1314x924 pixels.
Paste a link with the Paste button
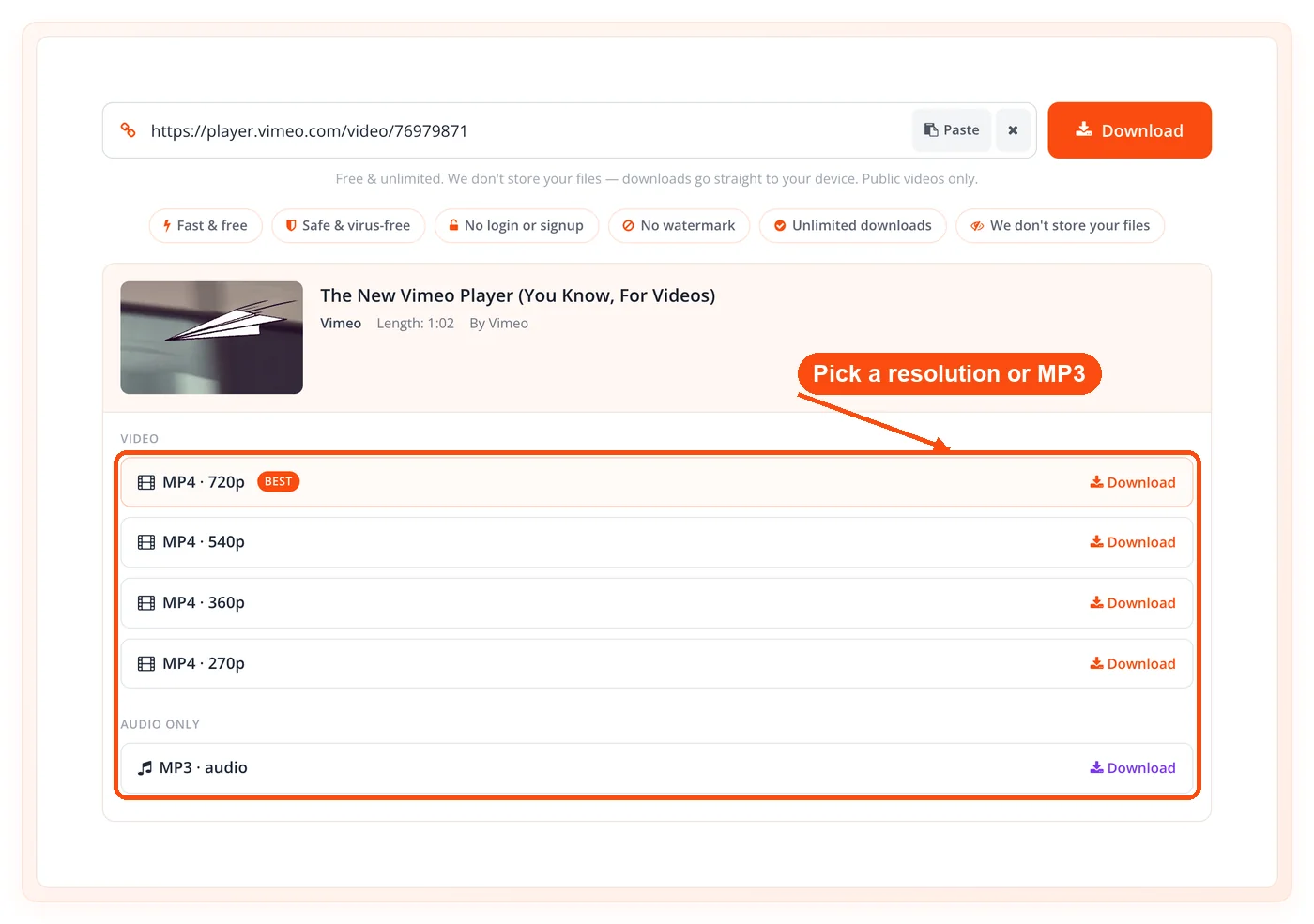pos(952,130)
